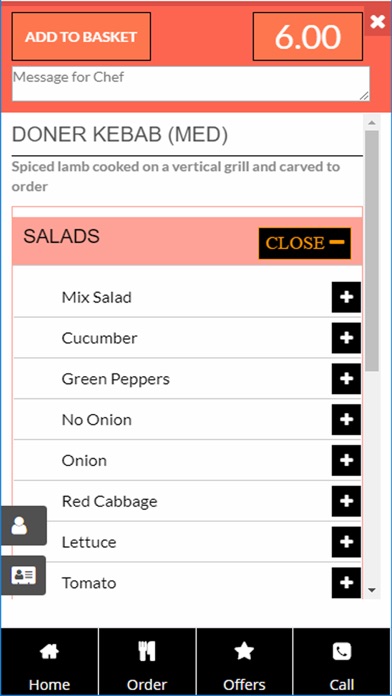Add Tomato using the plus icon
Image resolution: width=392 pixels, height=696 pixels.
(346, 583)
